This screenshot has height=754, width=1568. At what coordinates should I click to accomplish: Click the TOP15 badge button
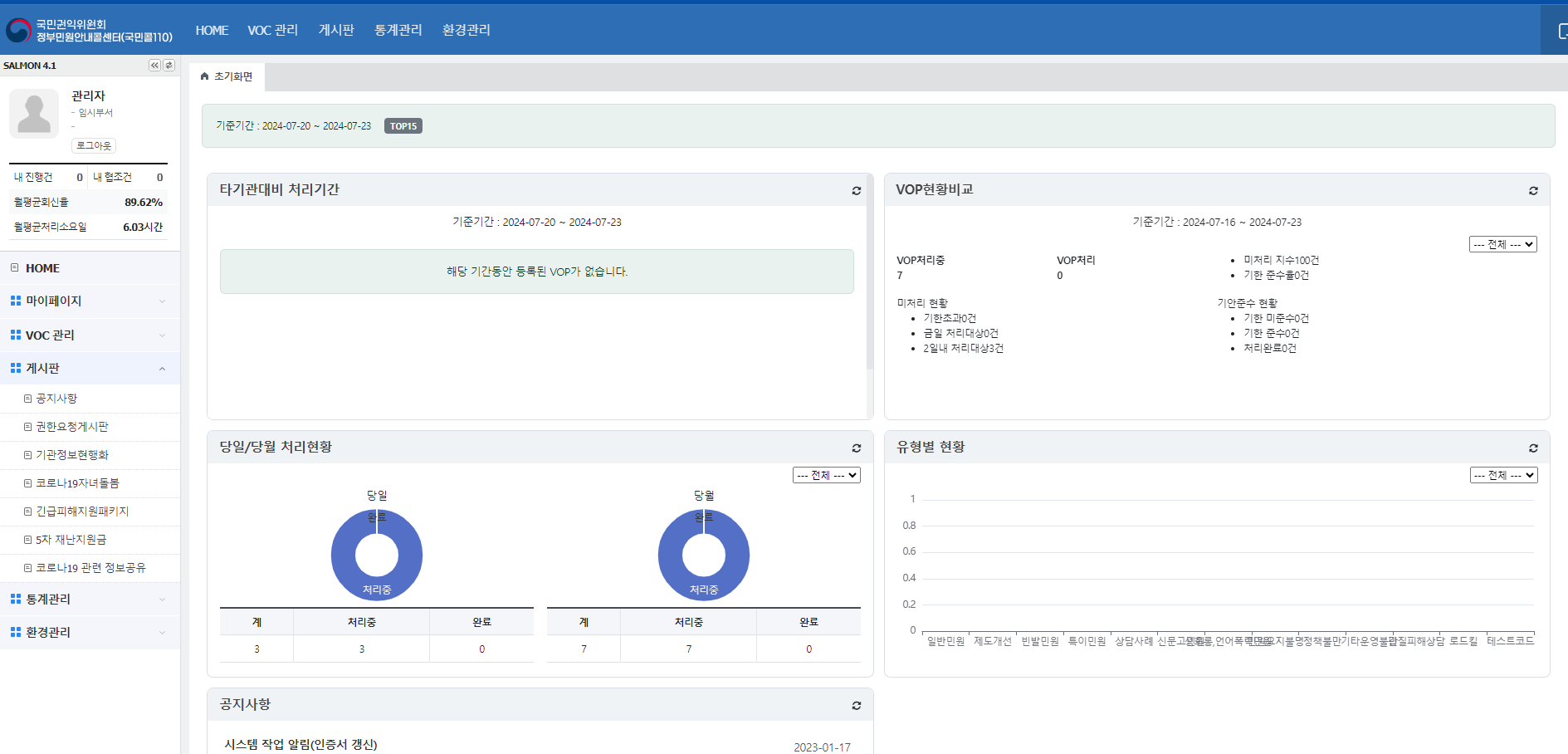click(x=403, y=126)
